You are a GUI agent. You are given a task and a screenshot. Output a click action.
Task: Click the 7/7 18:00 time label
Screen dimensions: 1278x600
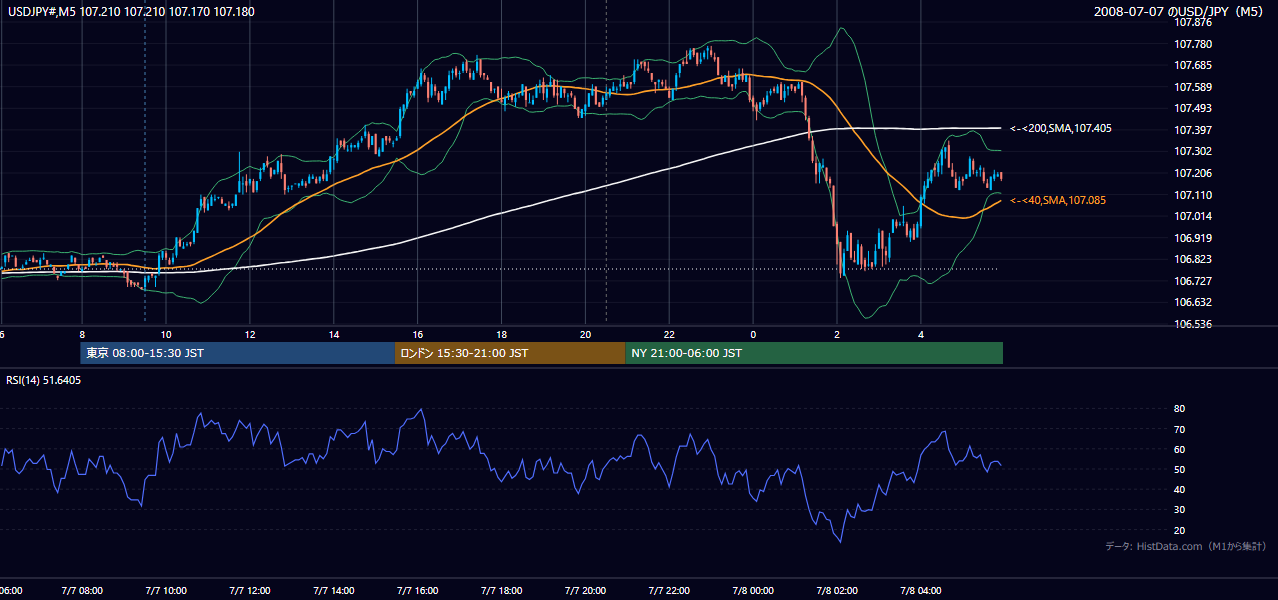click(502, 591)
